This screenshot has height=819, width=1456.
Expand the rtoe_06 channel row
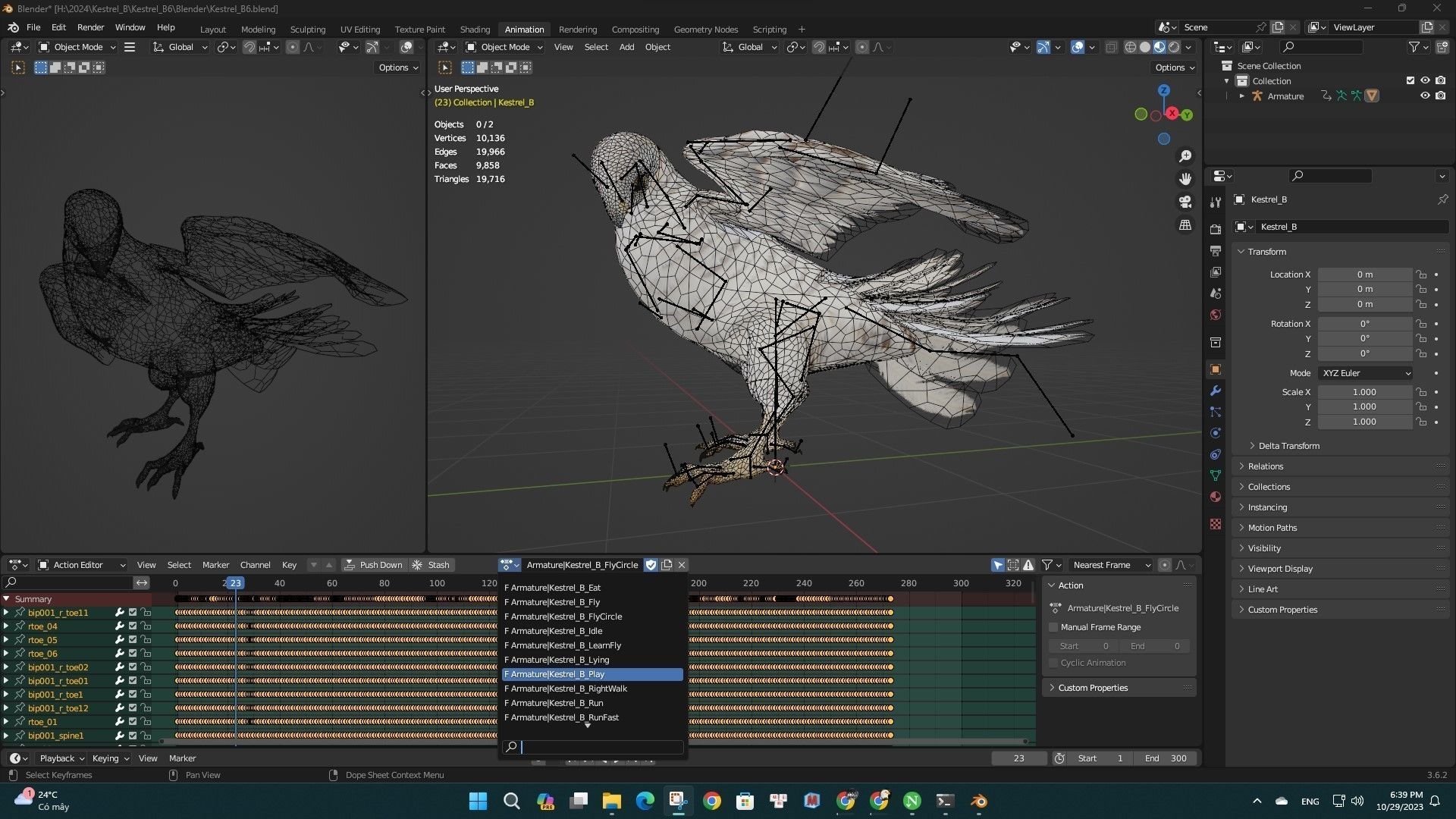click(6, 654)
